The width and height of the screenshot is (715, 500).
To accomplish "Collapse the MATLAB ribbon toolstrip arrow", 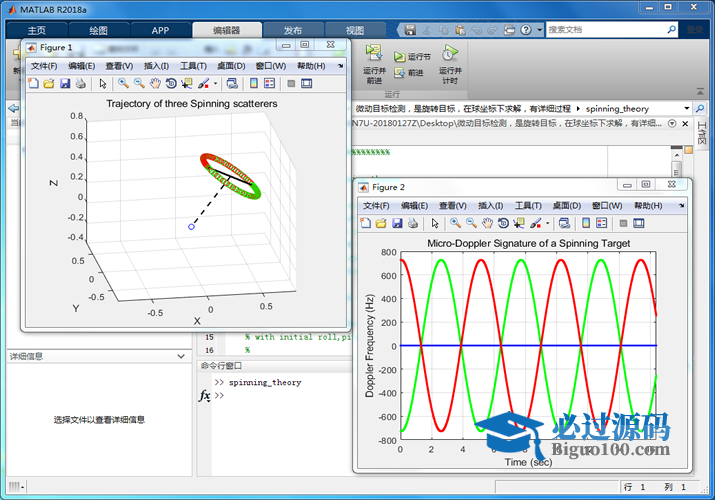I will (700, 92).
